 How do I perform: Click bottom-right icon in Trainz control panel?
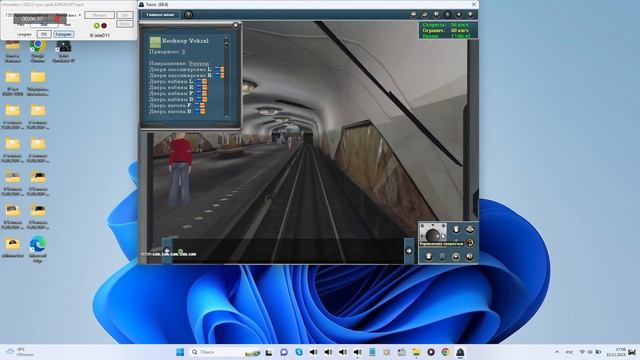[x=470, y=256]
